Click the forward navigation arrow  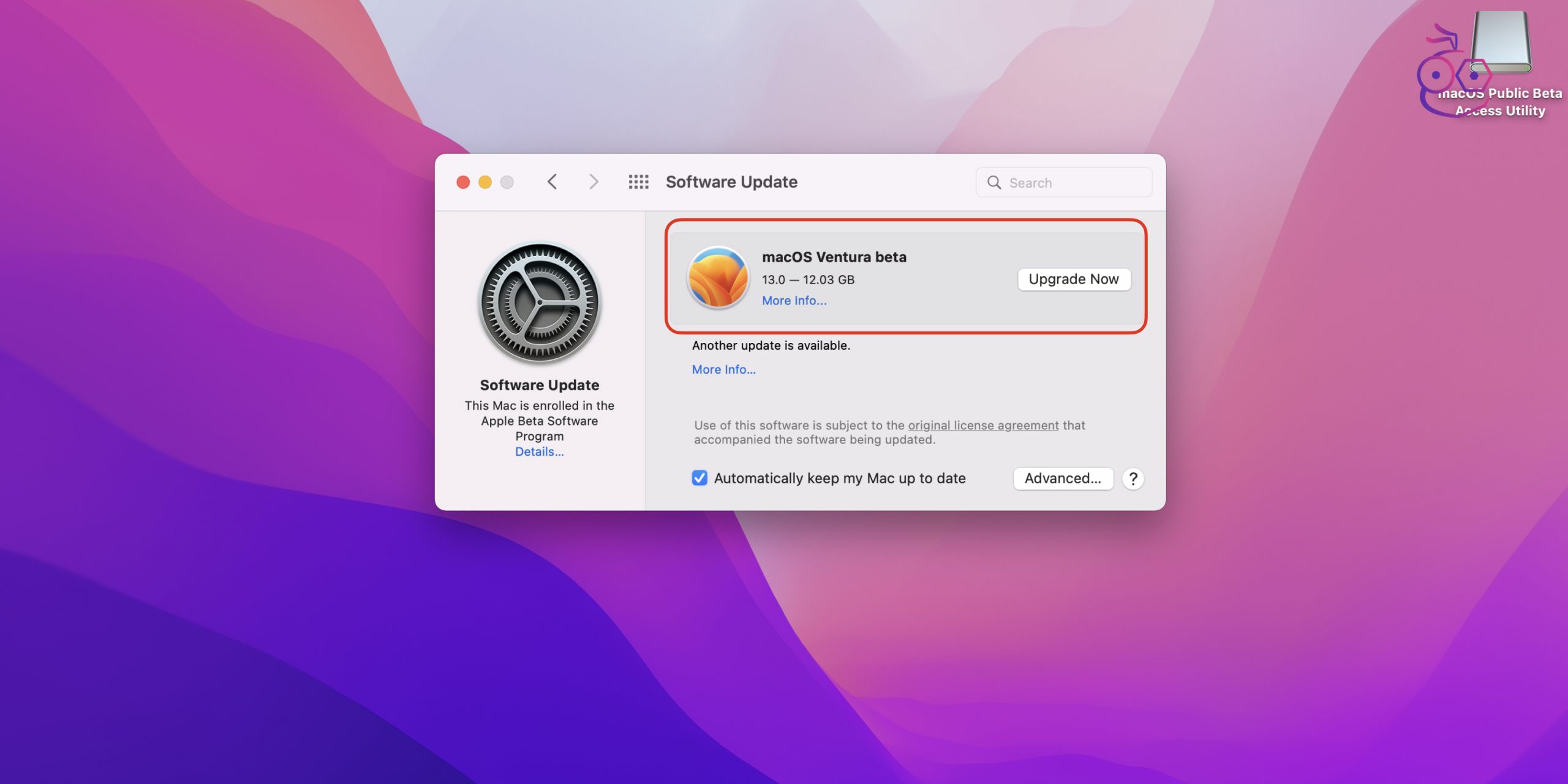[593, 182]
